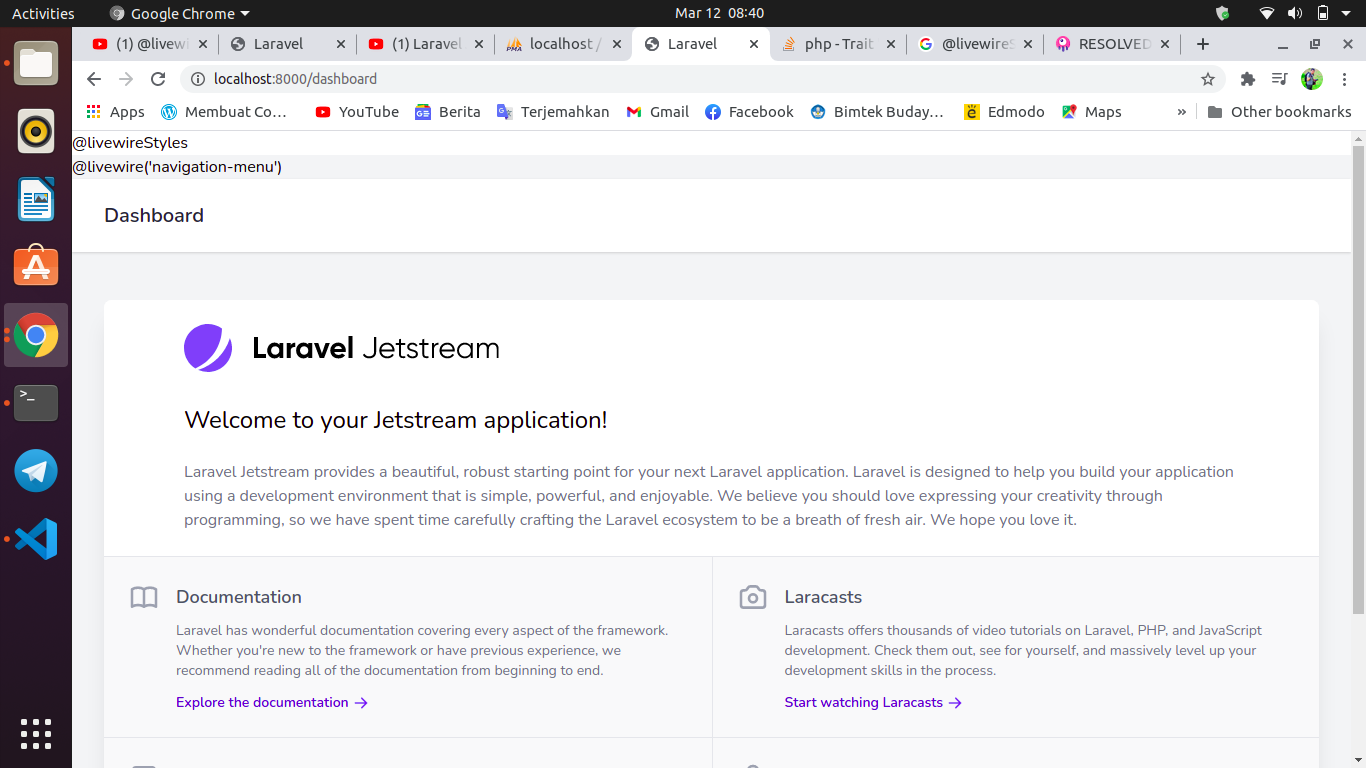The height and width of the screenshot is (768, 1366).
Task: Bookmark this page with the star icon
Action: tap(1208, 79)
